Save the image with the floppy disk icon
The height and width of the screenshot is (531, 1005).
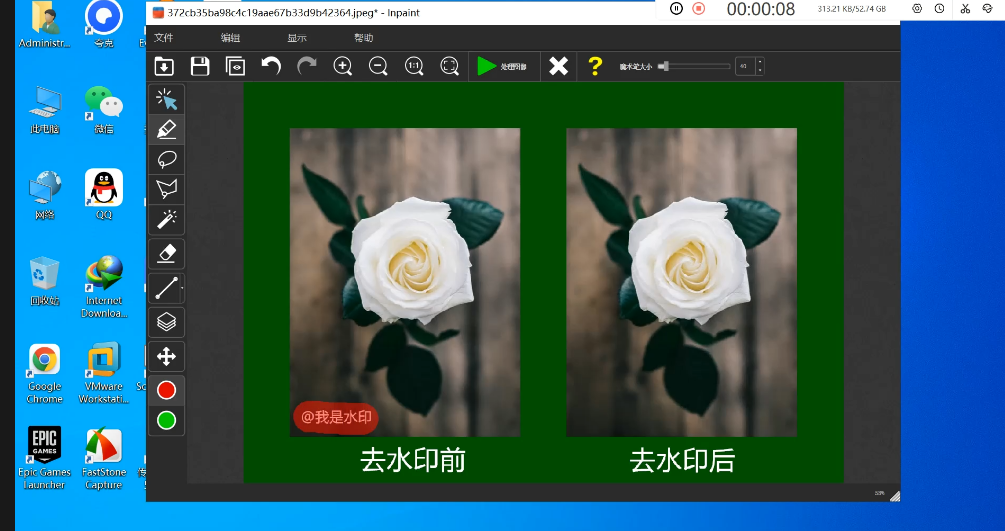[200, 66]
